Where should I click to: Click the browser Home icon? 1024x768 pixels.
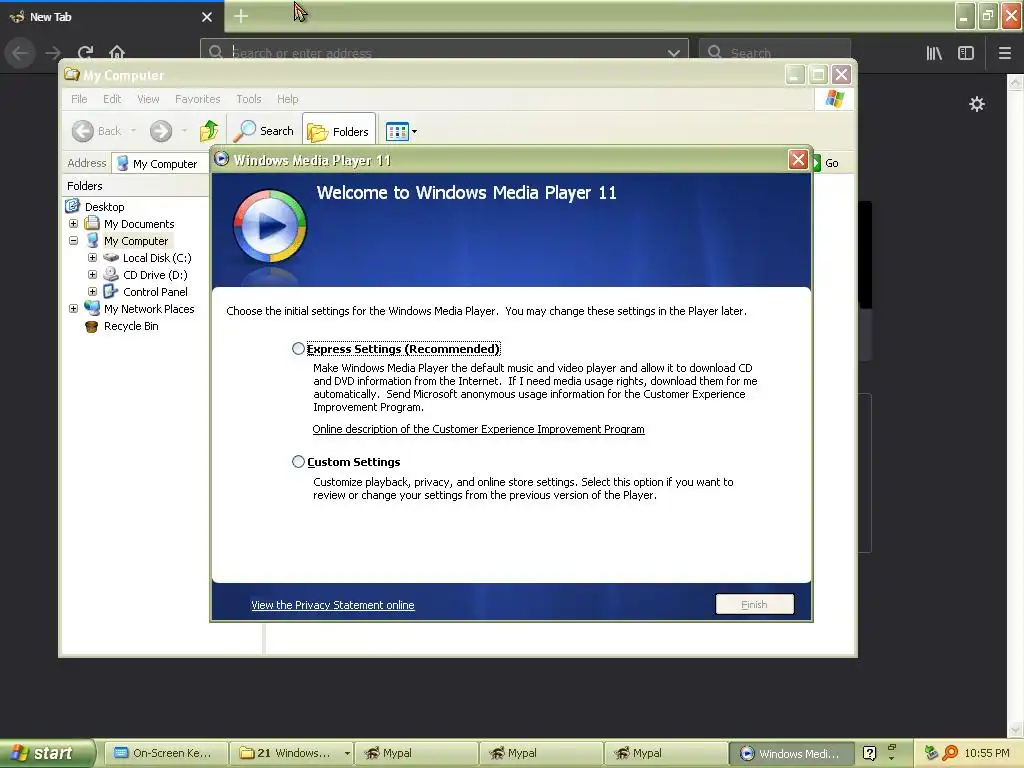pyautogui.click(x=117, y=53)
